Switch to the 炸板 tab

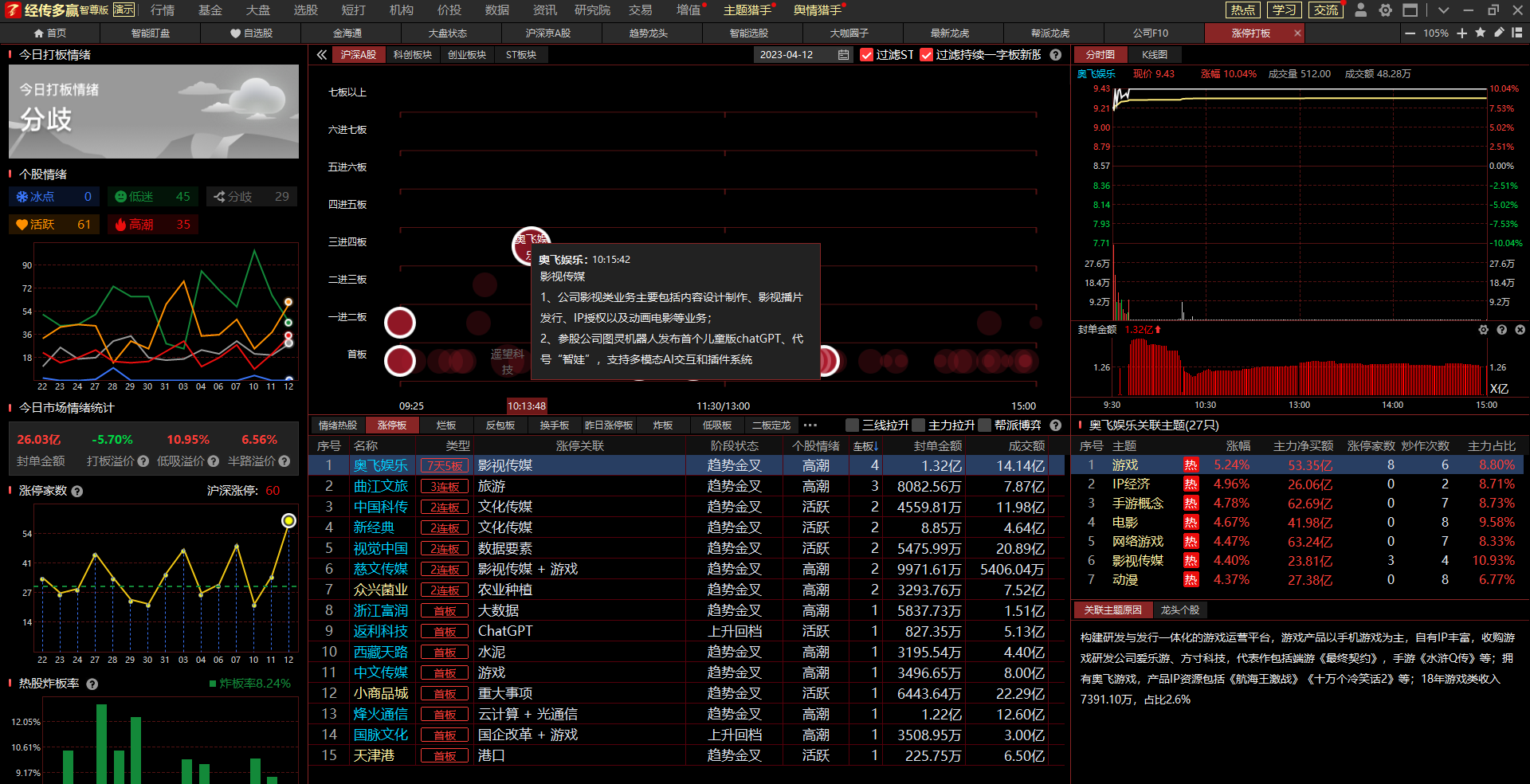pyautogui.click(x=662, y=425)
